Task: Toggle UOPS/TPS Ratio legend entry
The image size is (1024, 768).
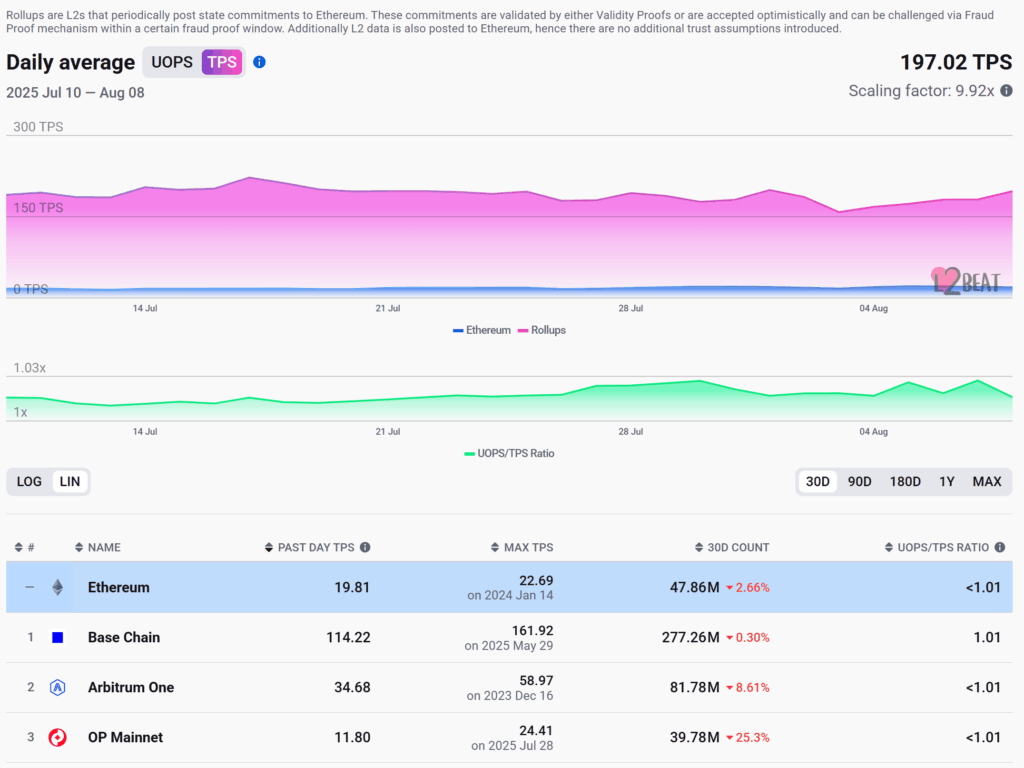Action: [x=509, y=453]
